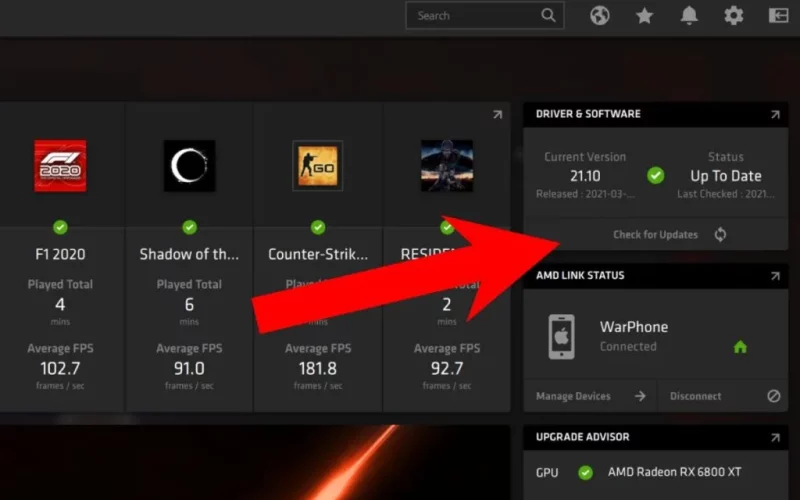Open settings gear icon
This screenshot has height=500, width=800.
(734, 16)
